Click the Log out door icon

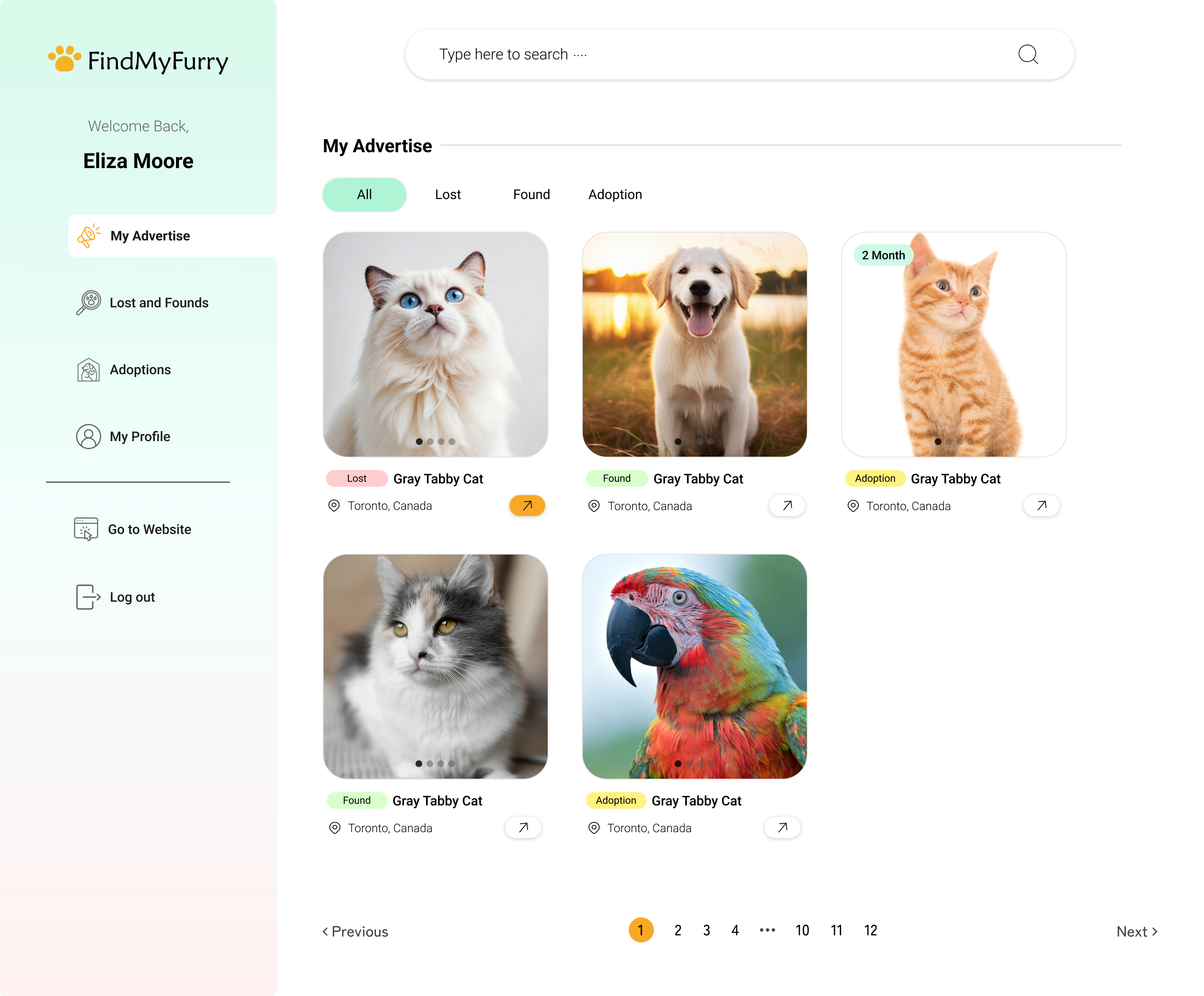click(88, 597)
